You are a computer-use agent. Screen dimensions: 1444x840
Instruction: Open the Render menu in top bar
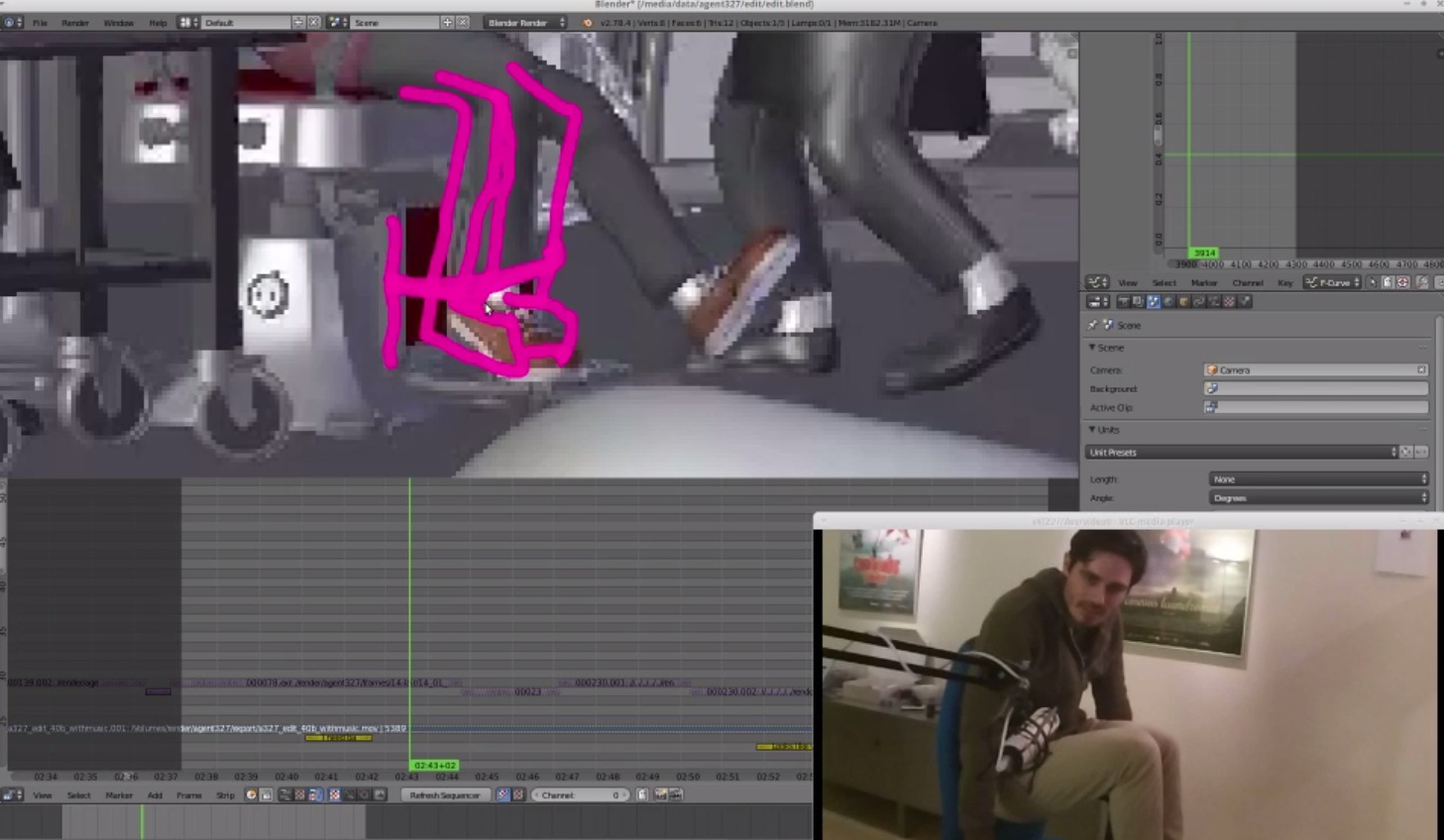(x=74, y=22)
